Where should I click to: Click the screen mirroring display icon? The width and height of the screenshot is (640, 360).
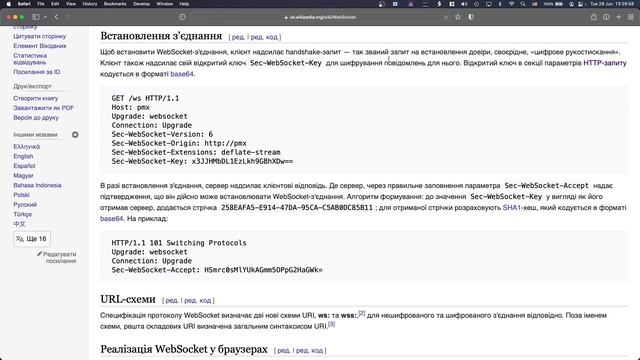click(489, 4)
